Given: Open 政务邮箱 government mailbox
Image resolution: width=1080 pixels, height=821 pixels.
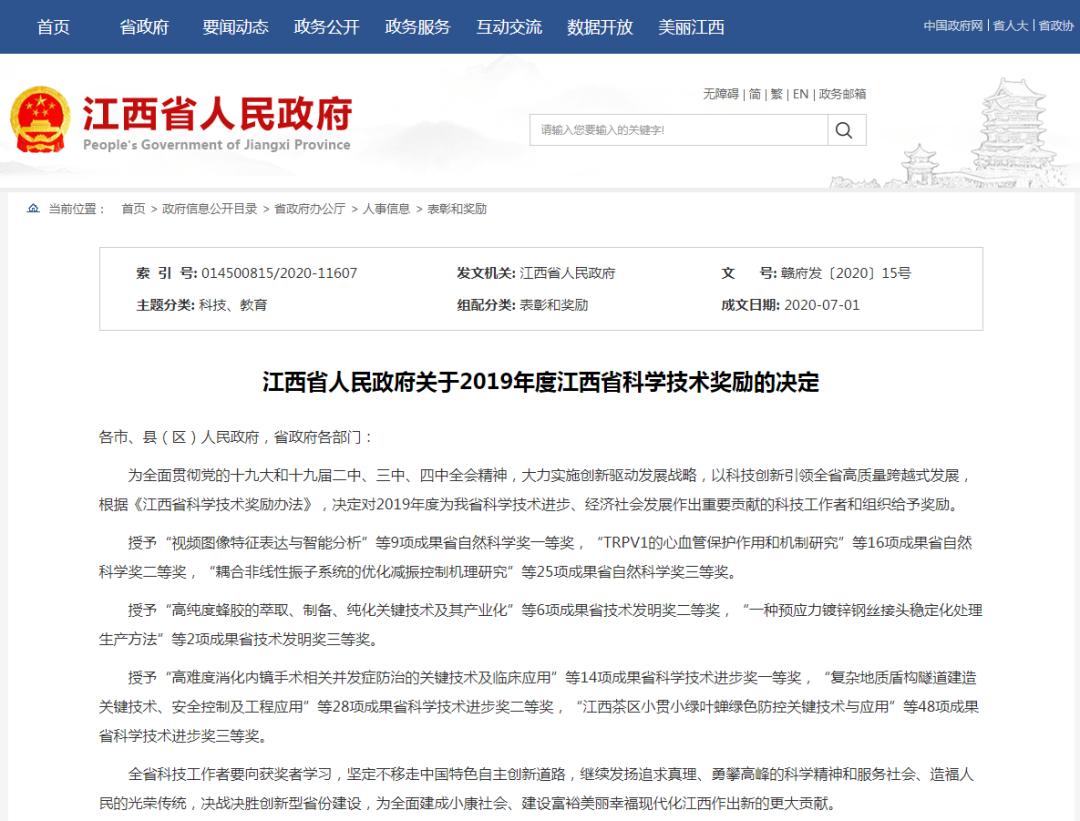Looking at the screenshot, I should click(x=844, y=92).
